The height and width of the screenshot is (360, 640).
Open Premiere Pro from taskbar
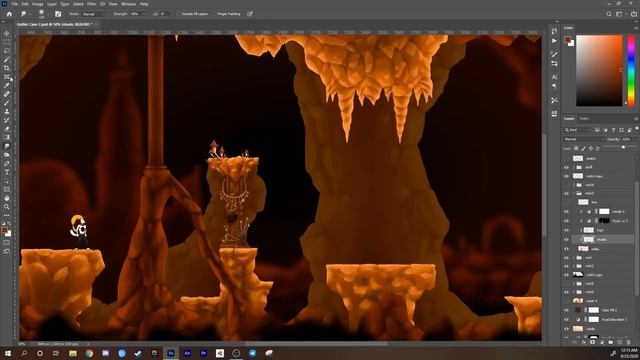pos(203,353)
